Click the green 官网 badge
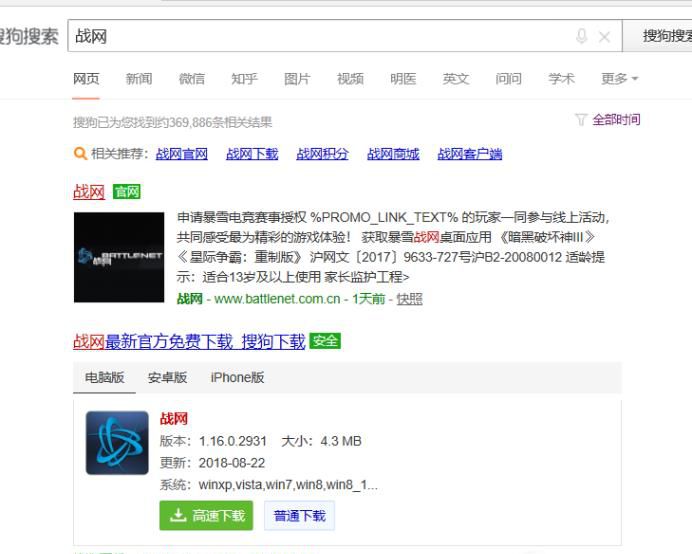The image size is (692, 554). 127,192
